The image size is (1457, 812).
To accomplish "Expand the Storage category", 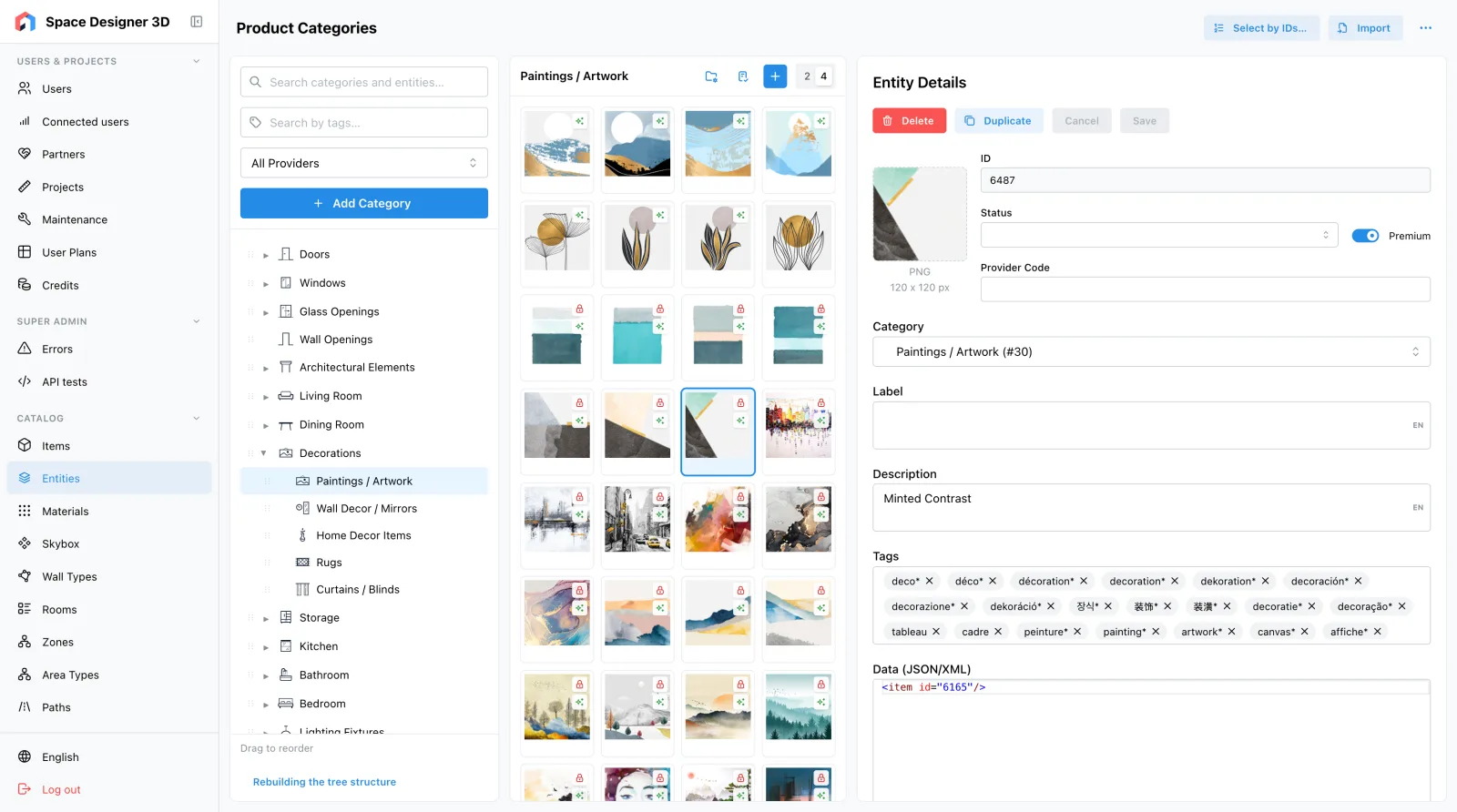I will [x=266, y=619].
